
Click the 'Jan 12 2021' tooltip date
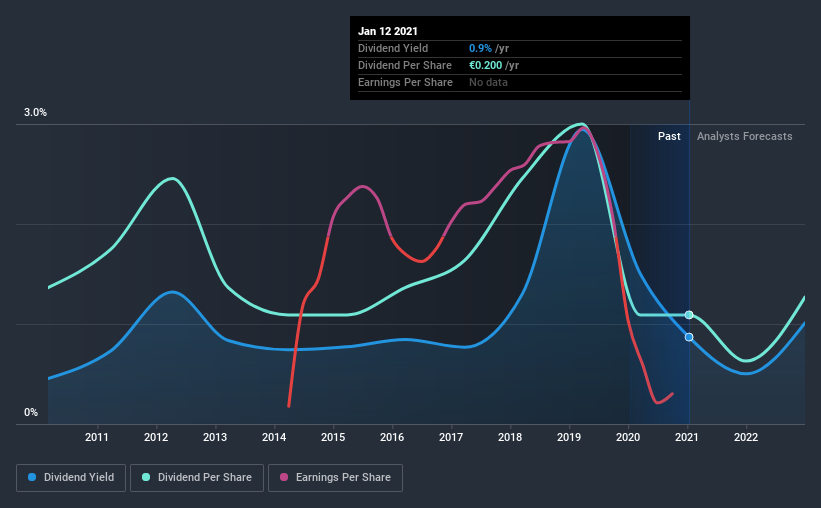click(x=388, y=31)
